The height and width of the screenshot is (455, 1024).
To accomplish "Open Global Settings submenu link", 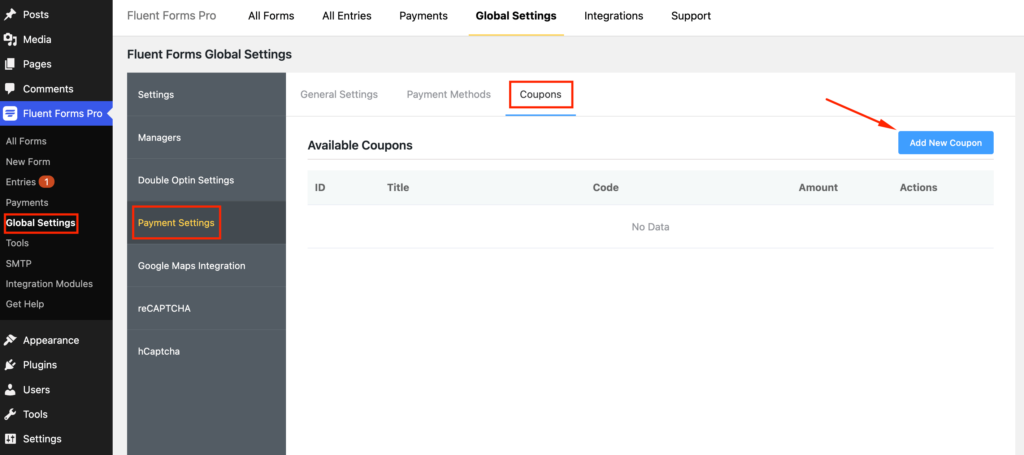I will pos(41,223).
